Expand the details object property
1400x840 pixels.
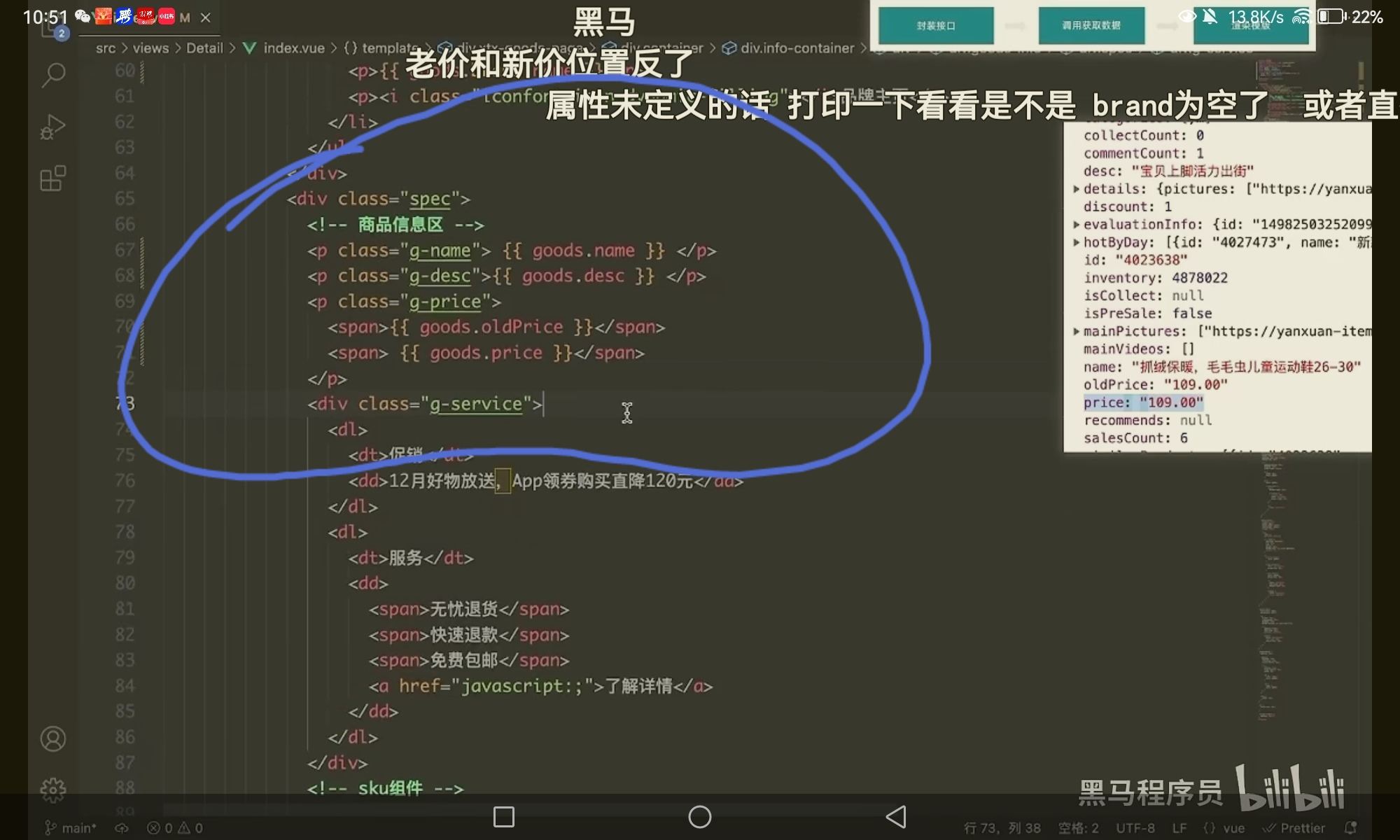coord(1077,189)
